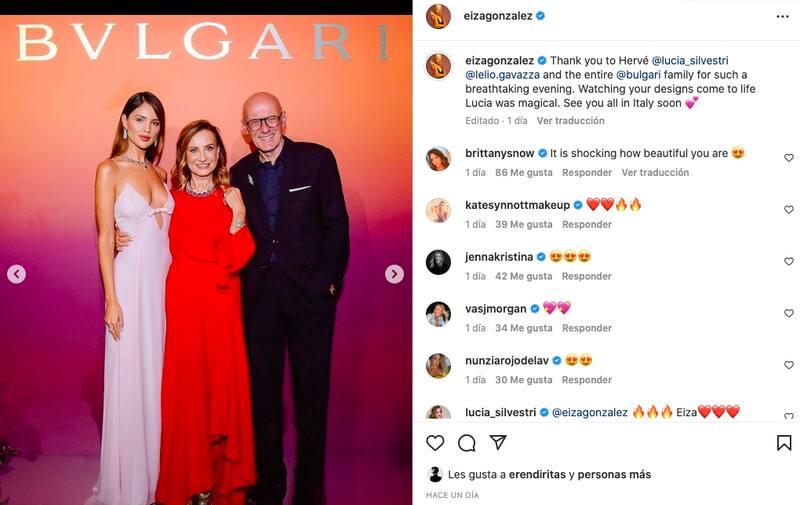This screenshot has height=505, width=800.
Task: Open eizagonzalez profile avatar in header
Action: coord(438,16)
